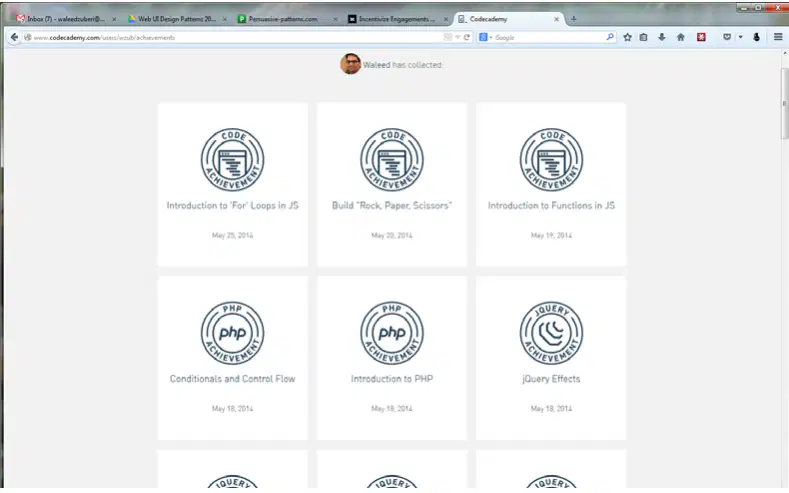Viewport: 789px width, 493px height.
Task: Click the Introduction to PHP badge
Action: tap(391, 333)
